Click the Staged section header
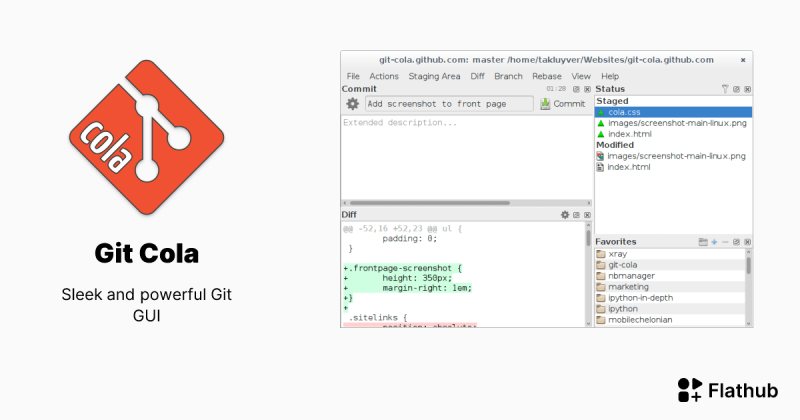This screenshot has height=420, width=800. pyautogui.click(x=612, y=101)
